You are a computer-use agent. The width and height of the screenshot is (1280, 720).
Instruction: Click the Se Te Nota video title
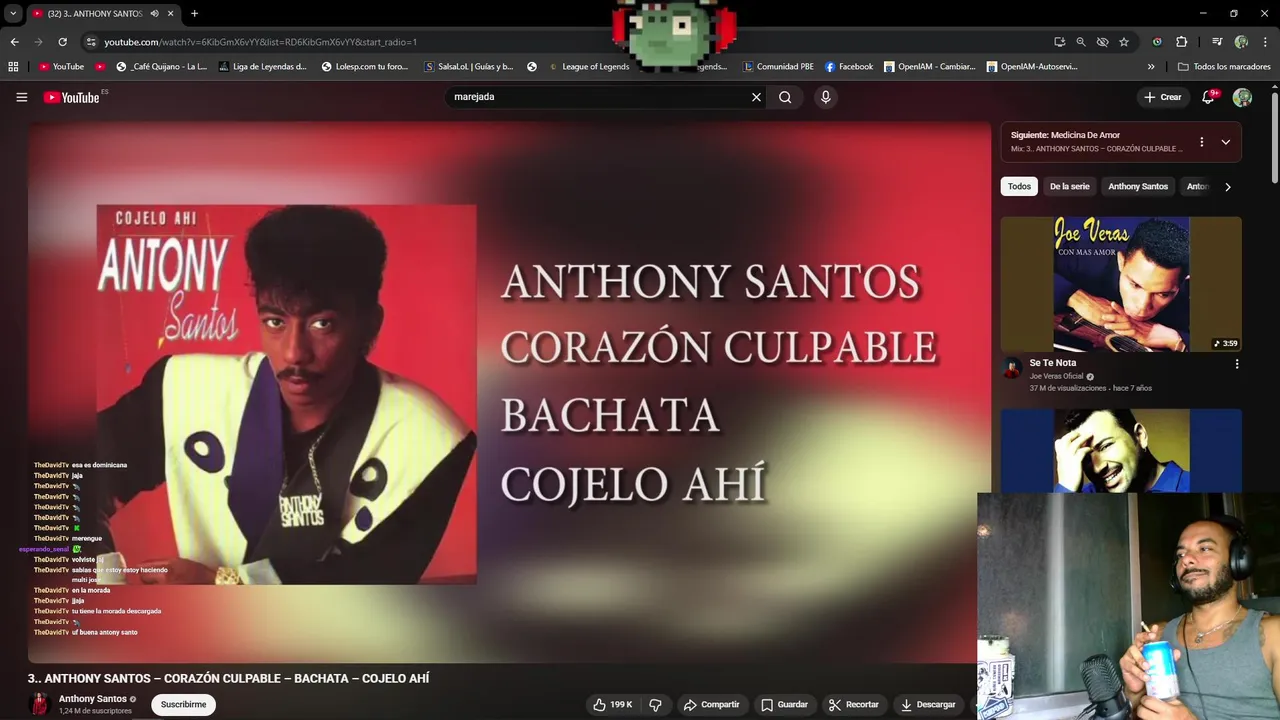(1053, 363)
